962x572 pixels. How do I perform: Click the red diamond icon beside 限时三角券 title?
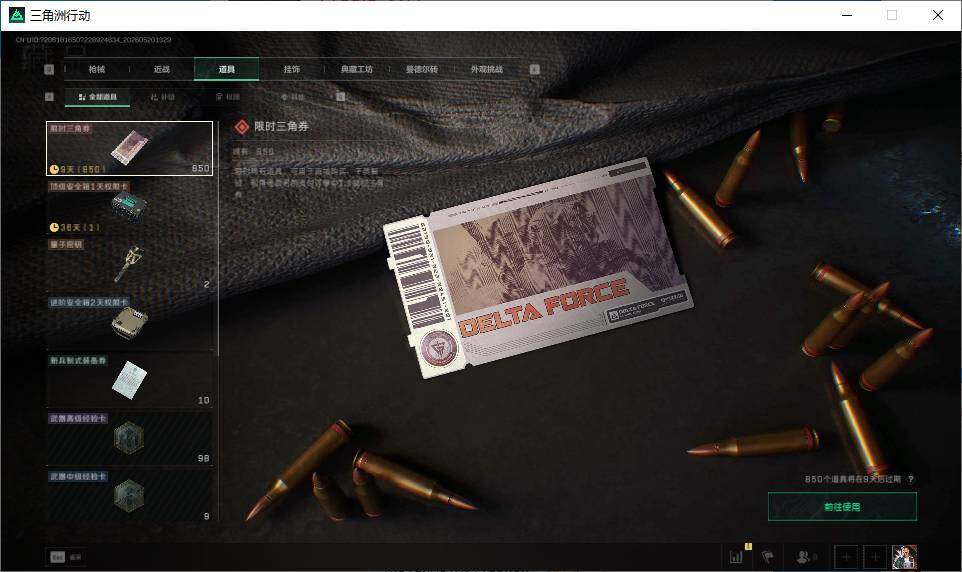(x=242, y=126)
